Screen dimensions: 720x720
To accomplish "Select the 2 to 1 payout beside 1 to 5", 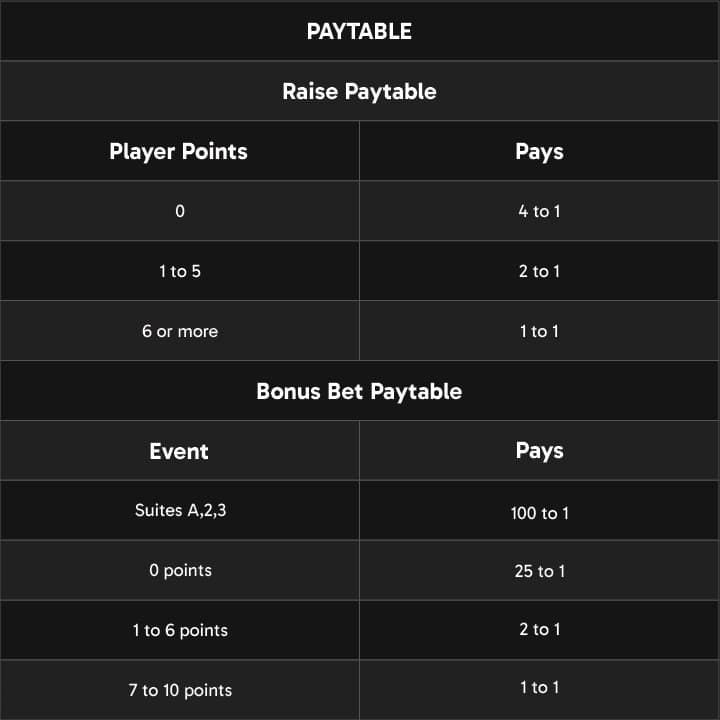I will (539, 271).
